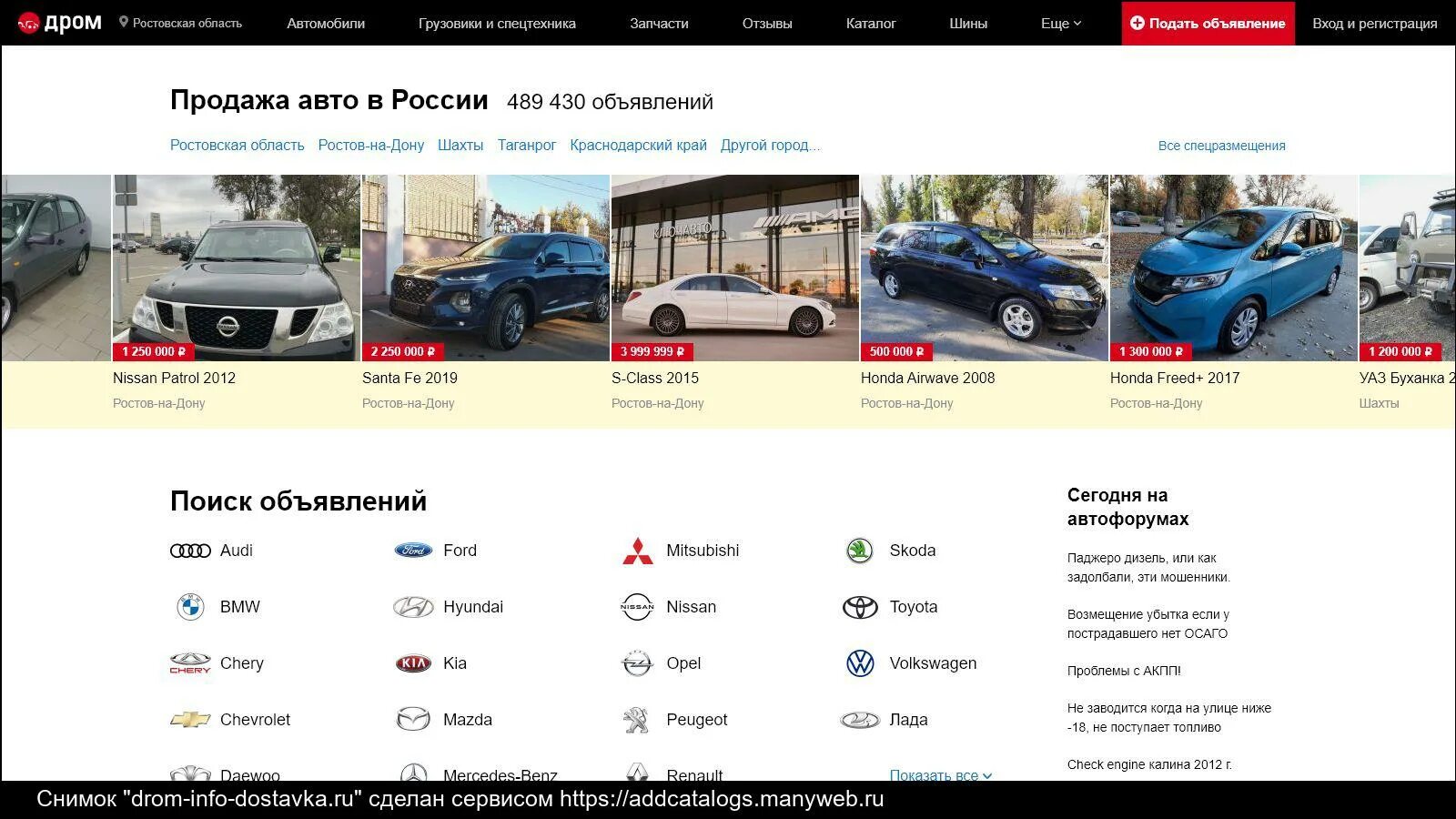Viewport: 1456px width, 819px height.
Task: Click the Подать объявление button
Action: coord(1208,23)
